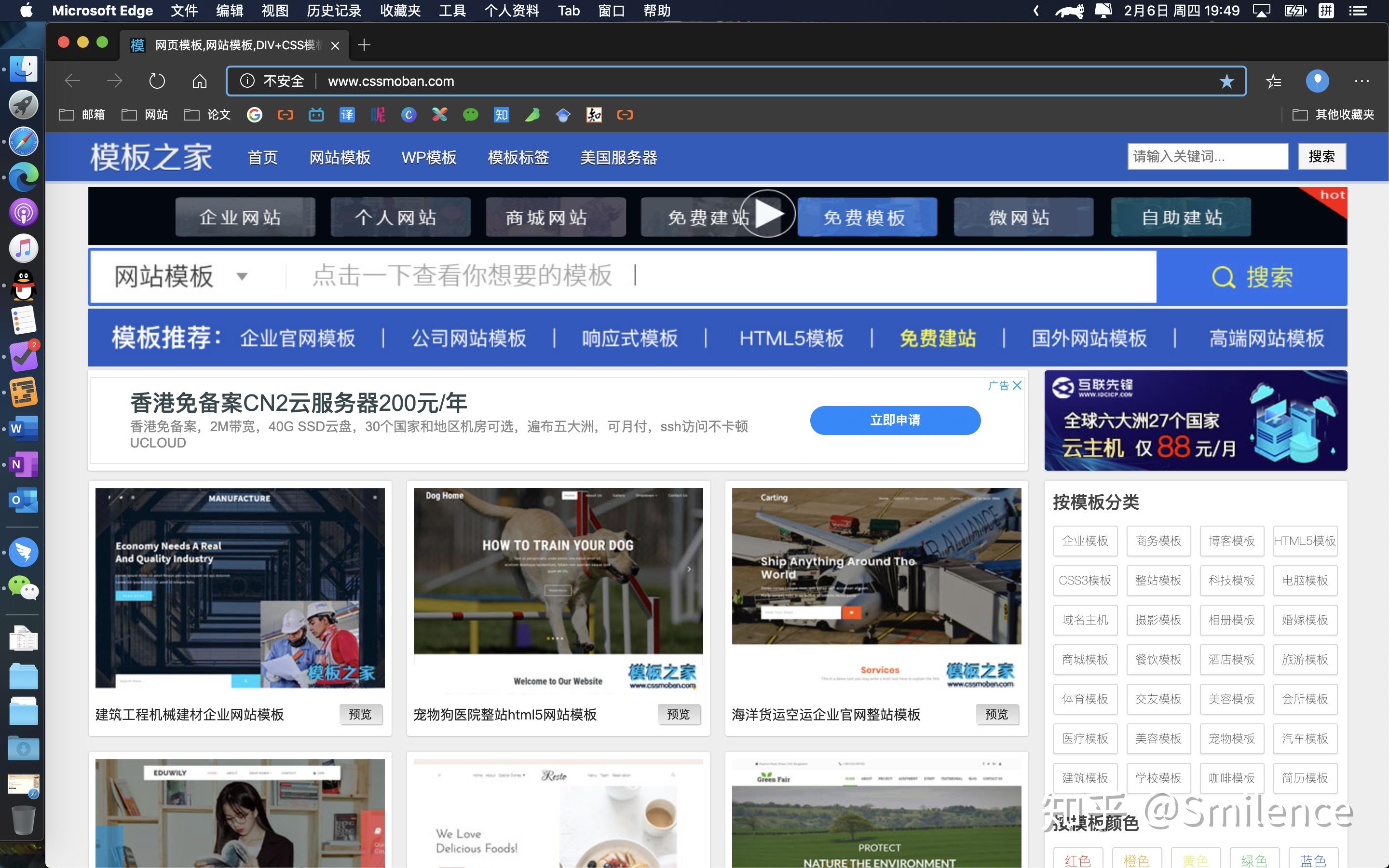Click the 立即申请 button on the ad
This screenshot has height=868, width=1389.
(x=894, y=420)
